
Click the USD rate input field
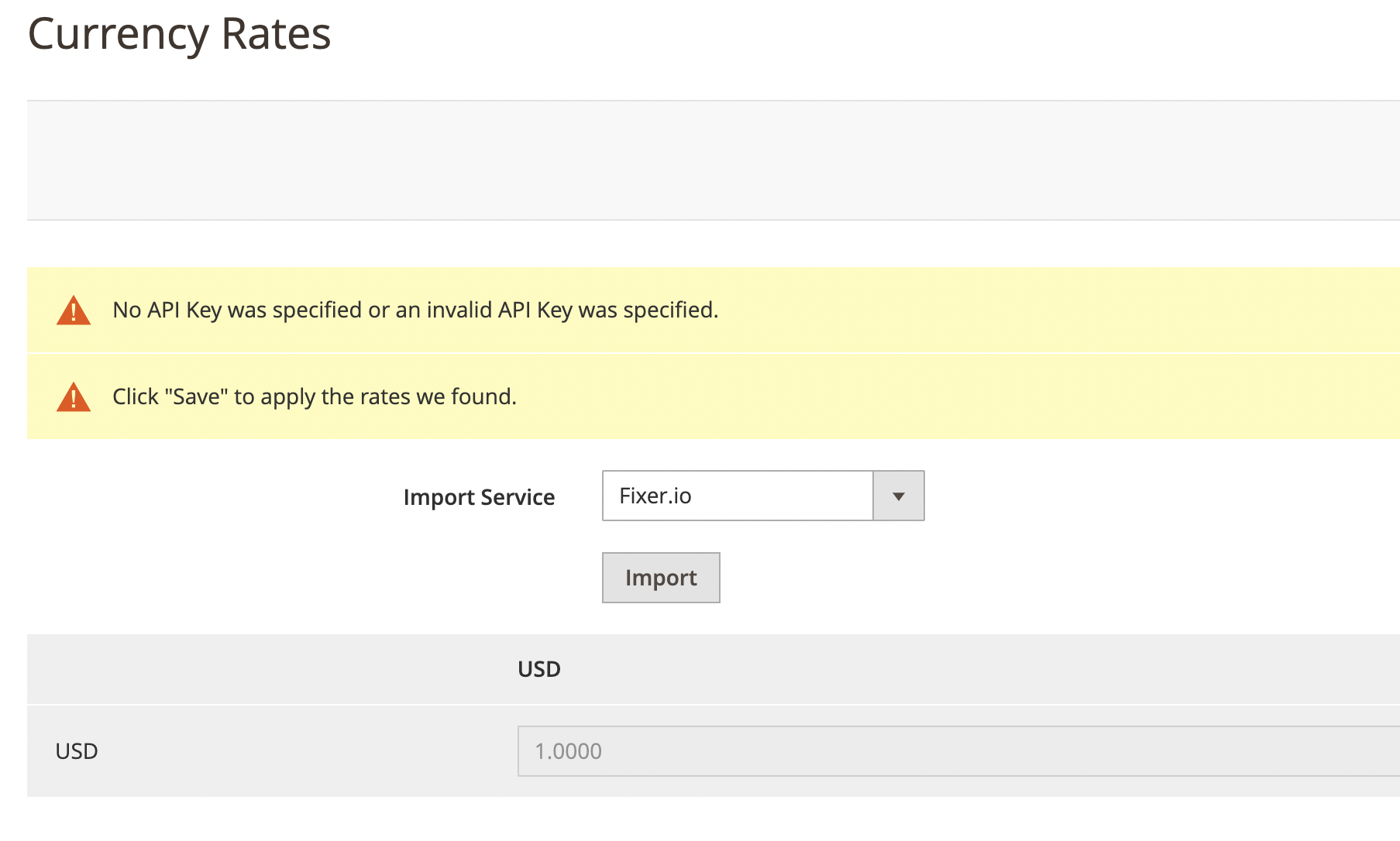775,750
